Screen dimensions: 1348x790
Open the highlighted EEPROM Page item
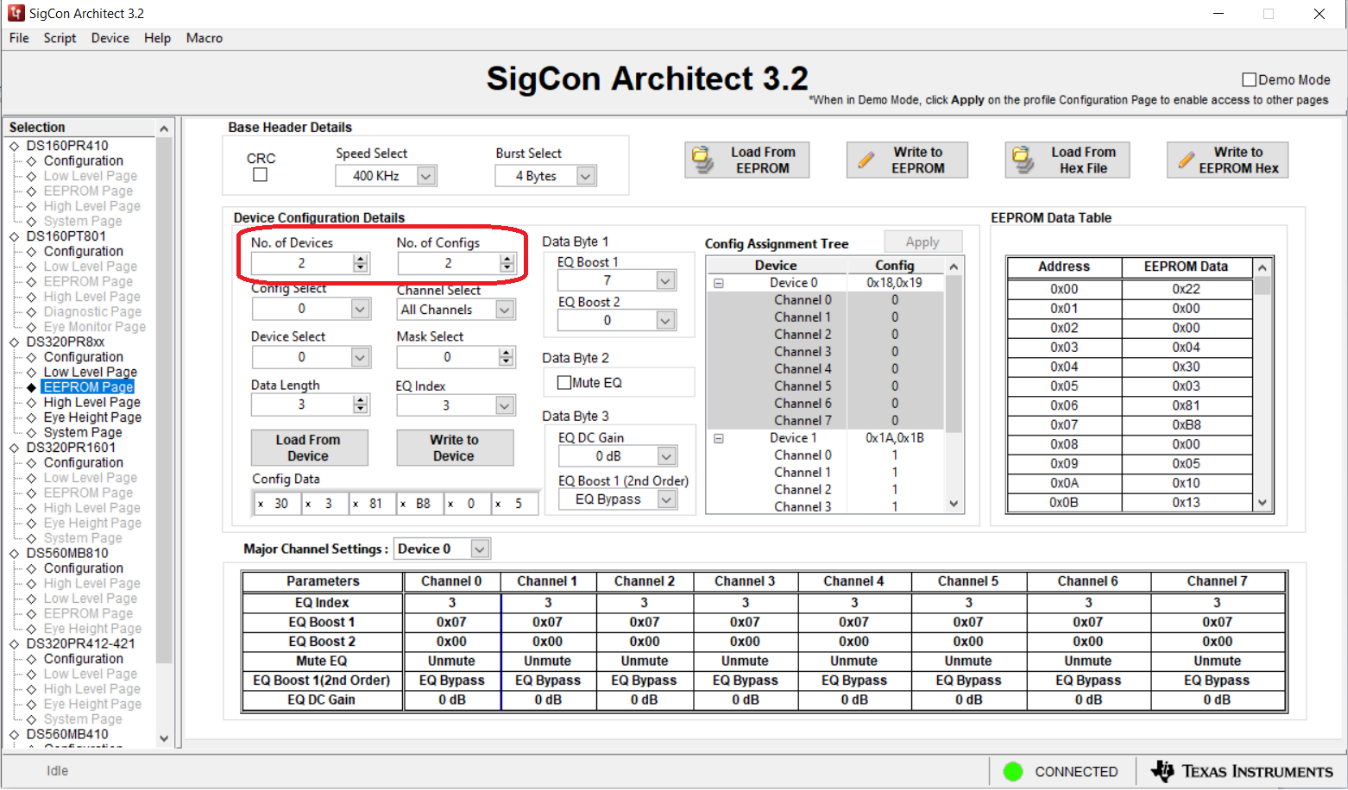(x=88, y=387)
